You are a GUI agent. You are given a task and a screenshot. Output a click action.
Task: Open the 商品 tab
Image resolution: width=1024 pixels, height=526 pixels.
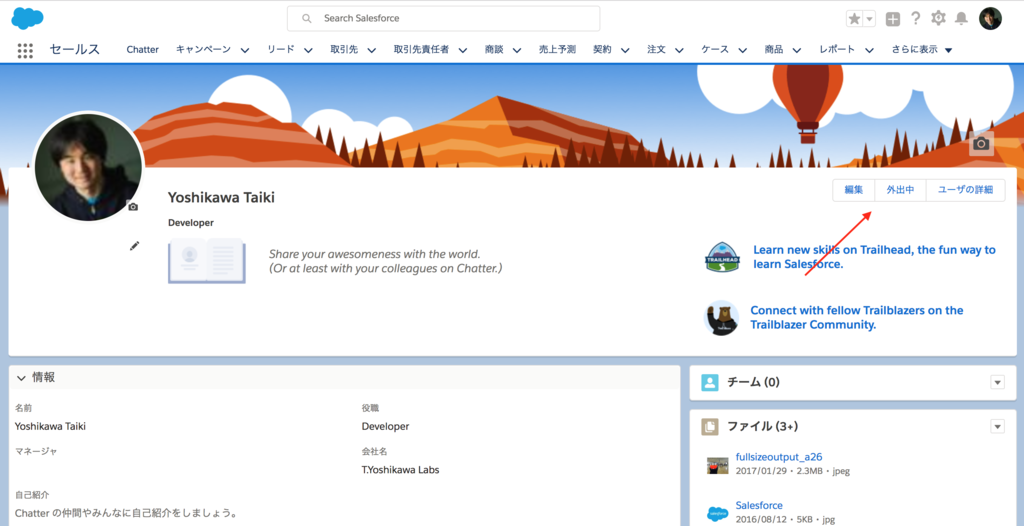[x=774, y=50]
